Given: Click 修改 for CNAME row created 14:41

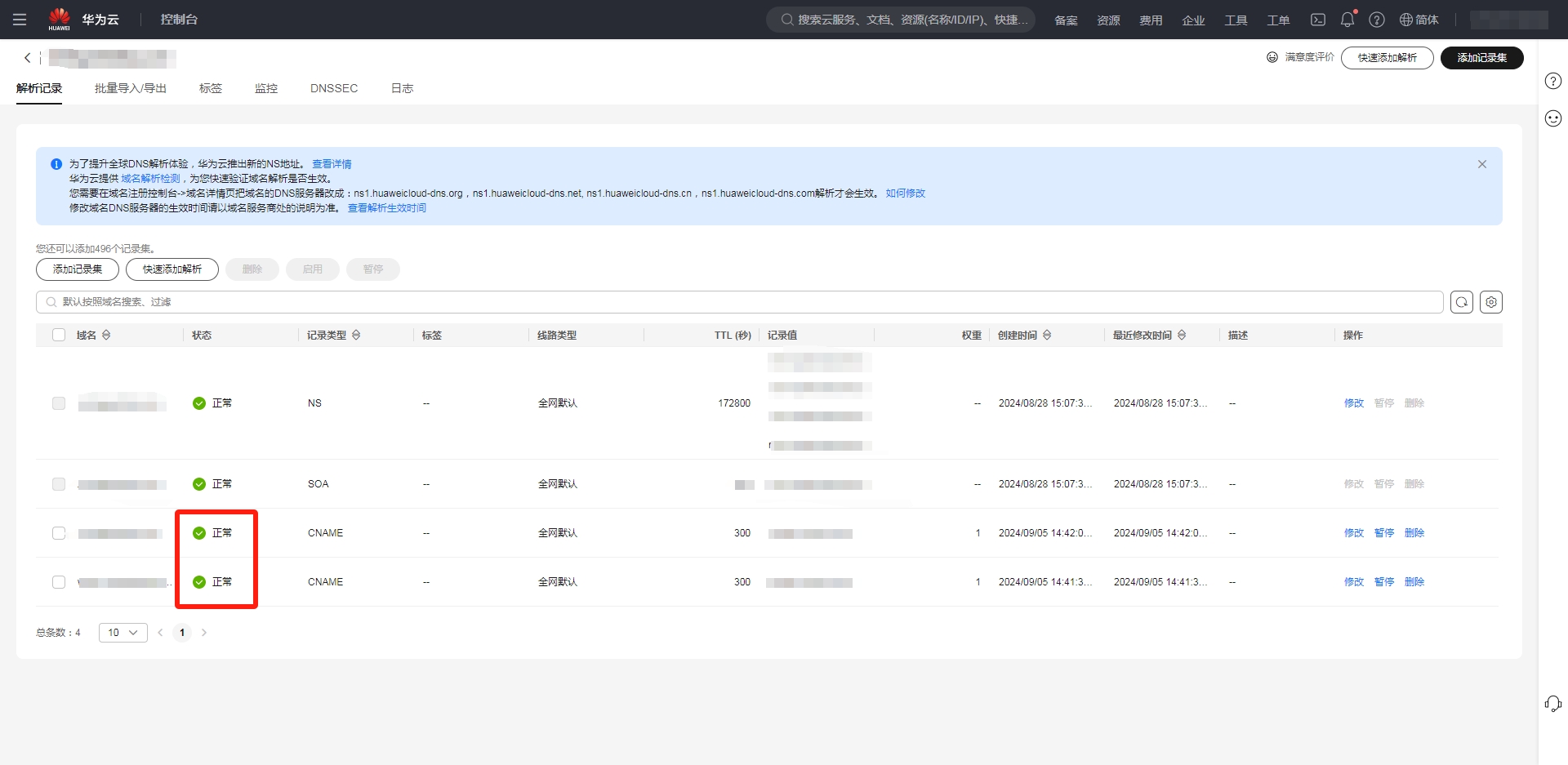Looking at the screenshot, I should pos(1354,582).
